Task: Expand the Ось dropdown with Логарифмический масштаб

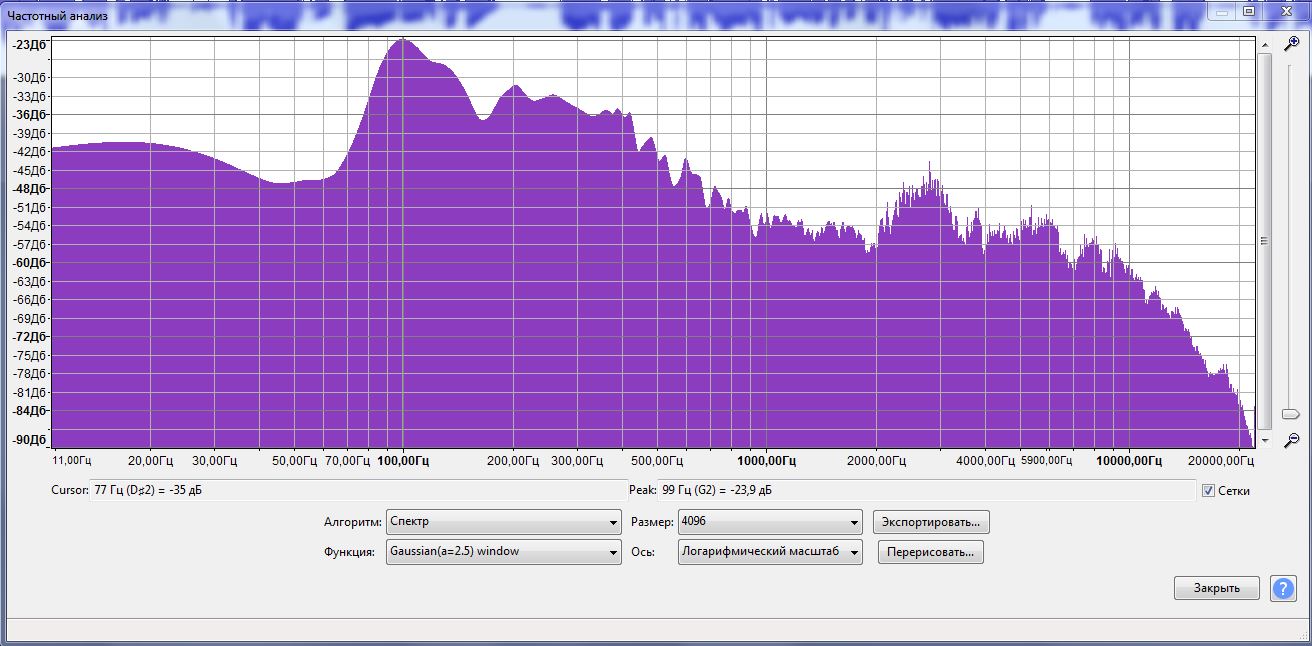Action: click(769, 552)
